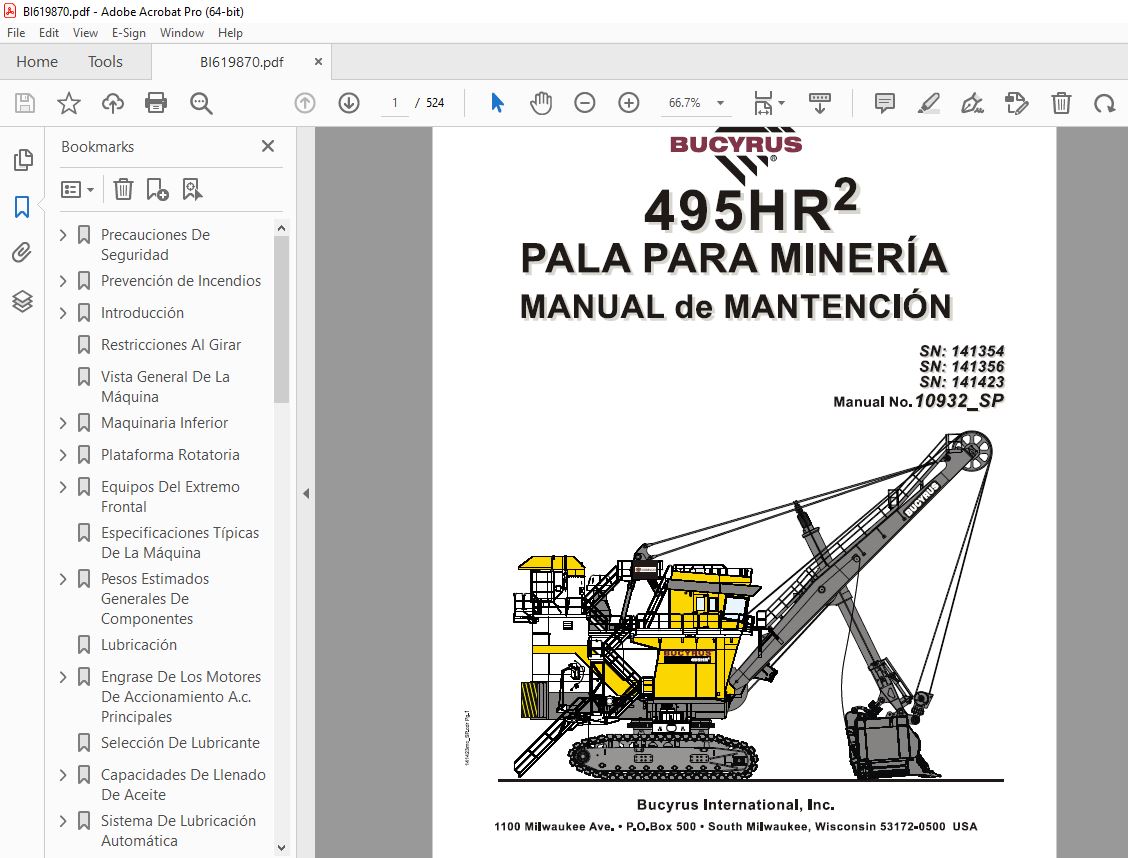Viewport: 1128px width, 858px height.
Task: Open the bookmarks options dropdown menu
Action: point(78,190)
